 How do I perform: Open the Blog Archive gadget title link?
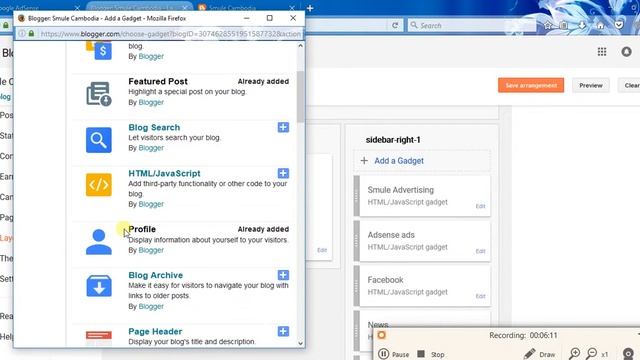[156, 275]
